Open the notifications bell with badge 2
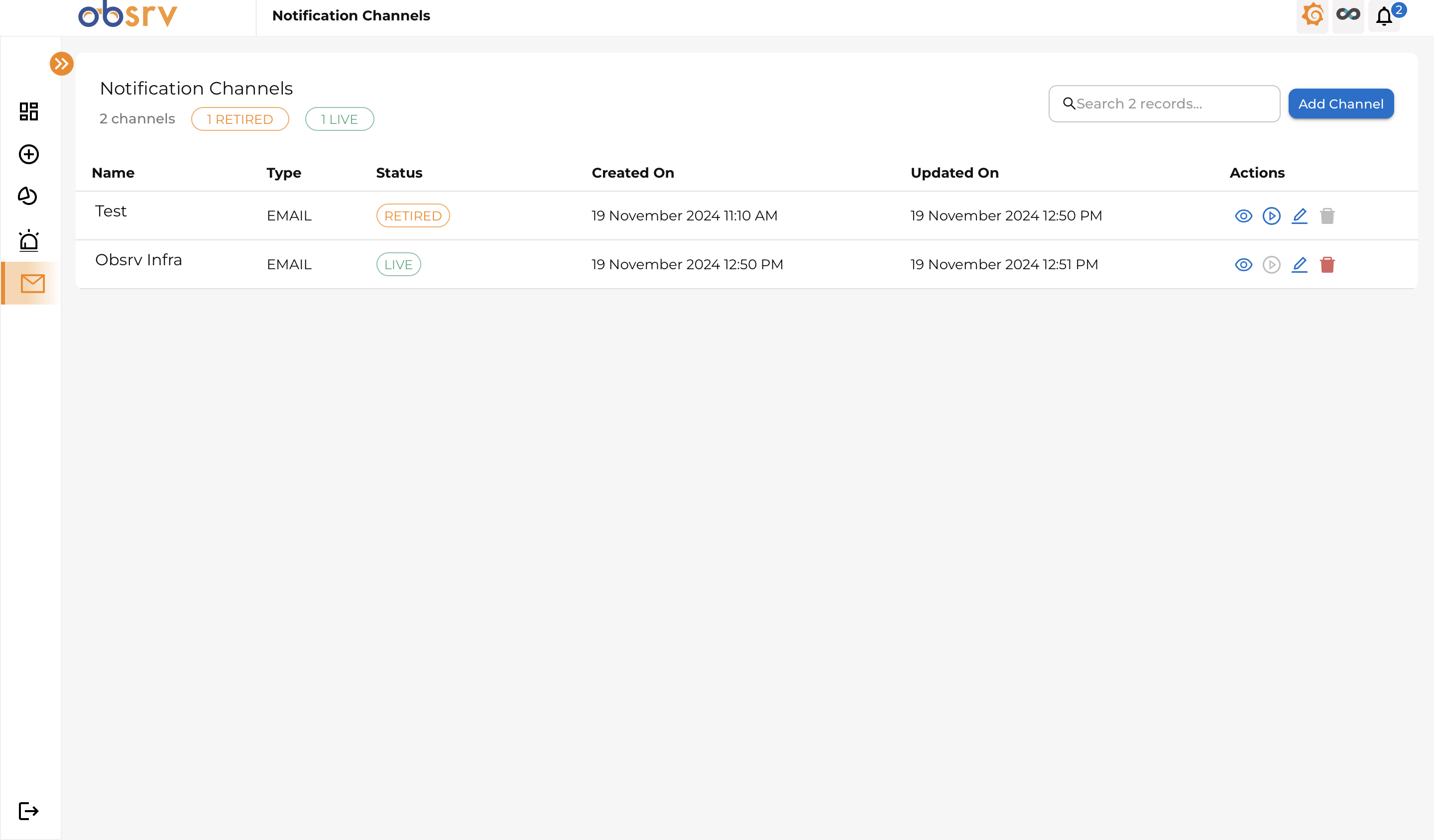This screenshot has width=1434, height=840. click(x=1385, y=16)
